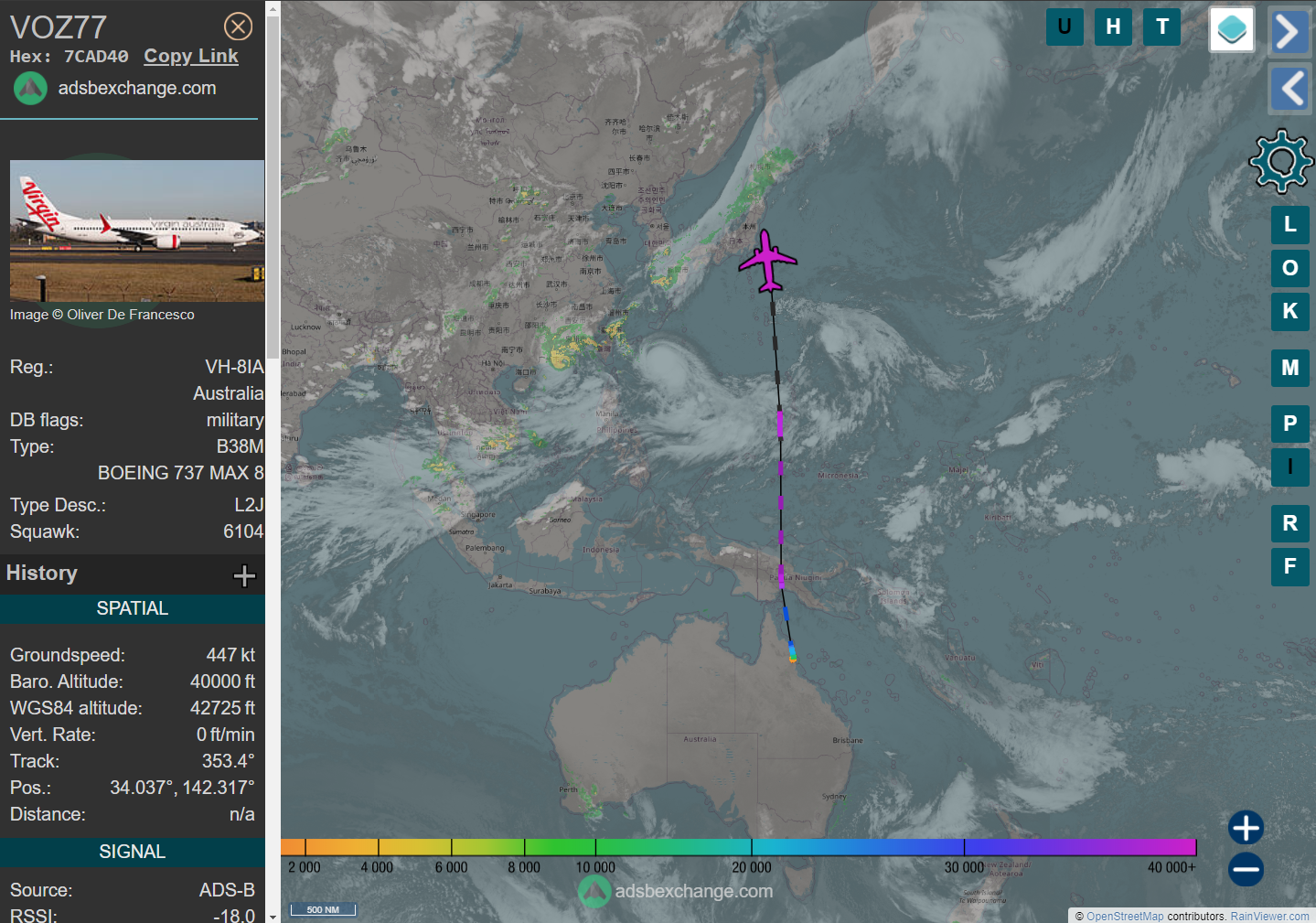Click the DB flags value military
The width and height of the screenshot is (1316, 923).
tap(235, 420)
